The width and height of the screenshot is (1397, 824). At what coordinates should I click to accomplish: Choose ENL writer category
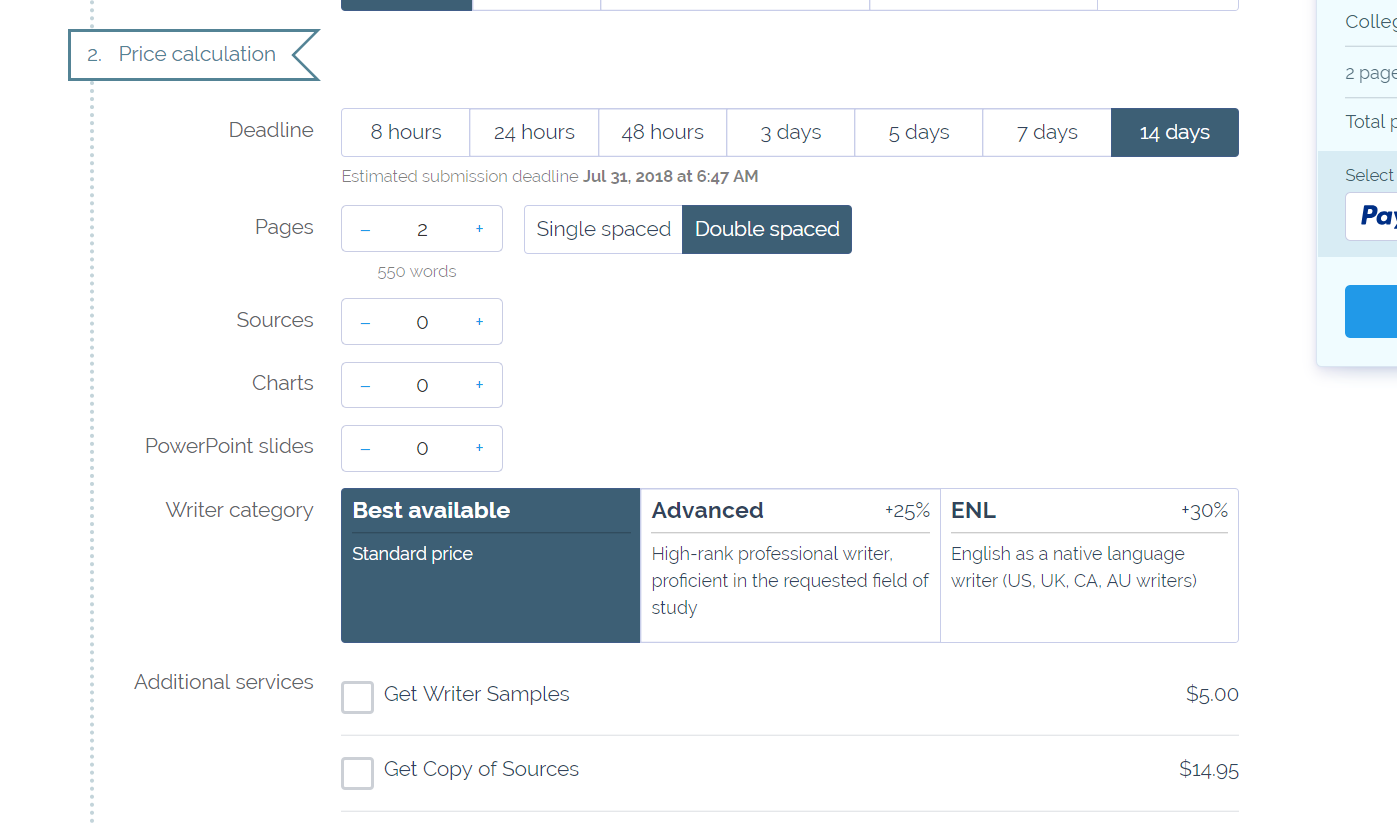1089,565
